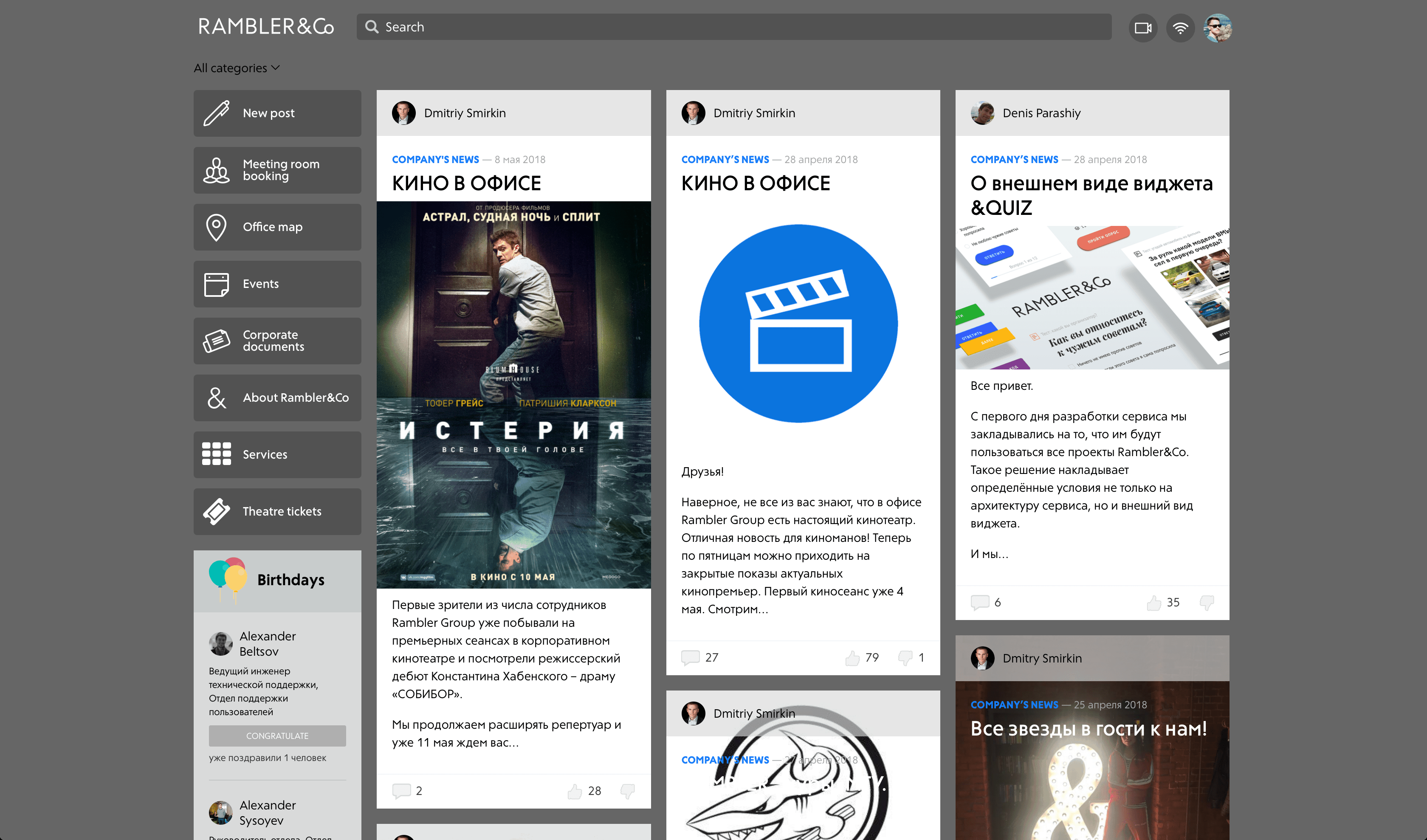Click the search magnifier icon
The width and height of the screenshot is (1427, 840).
pyautogui.click(x=372, y=27)
